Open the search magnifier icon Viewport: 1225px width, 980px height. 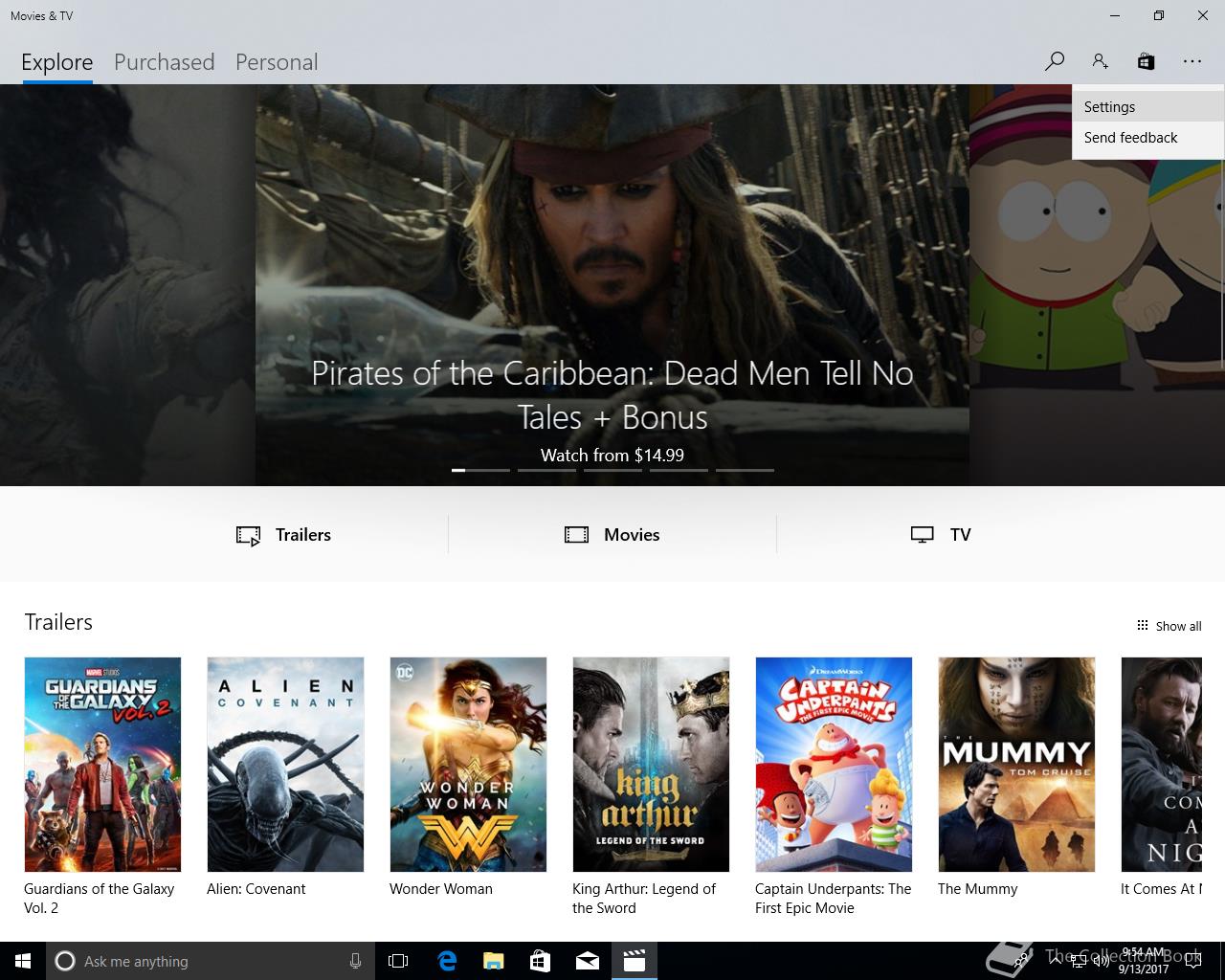click(x=1055, y=61)
